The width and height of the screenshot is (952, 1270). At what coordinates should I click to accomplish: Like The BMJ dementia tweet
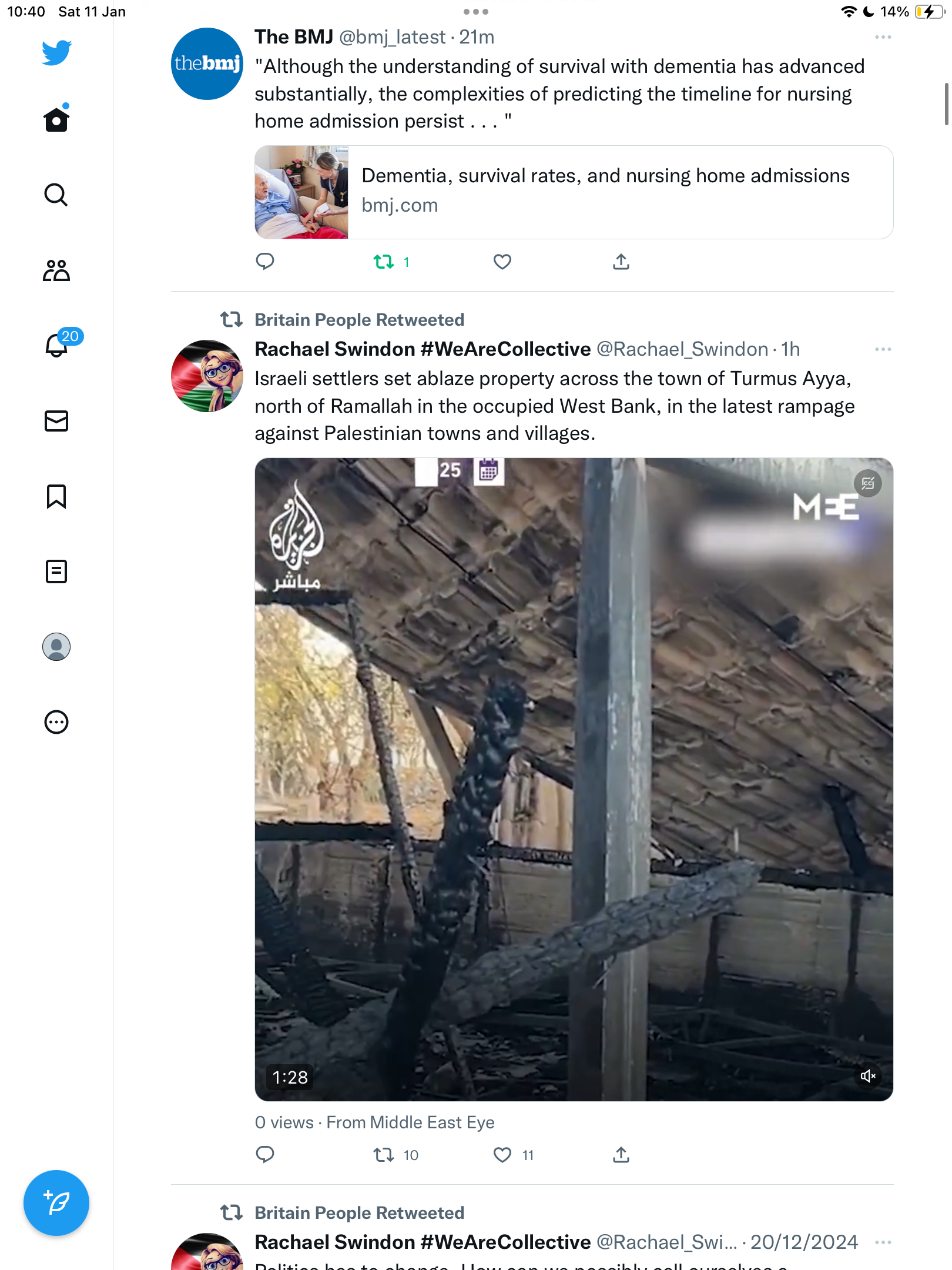pos(502,262)
